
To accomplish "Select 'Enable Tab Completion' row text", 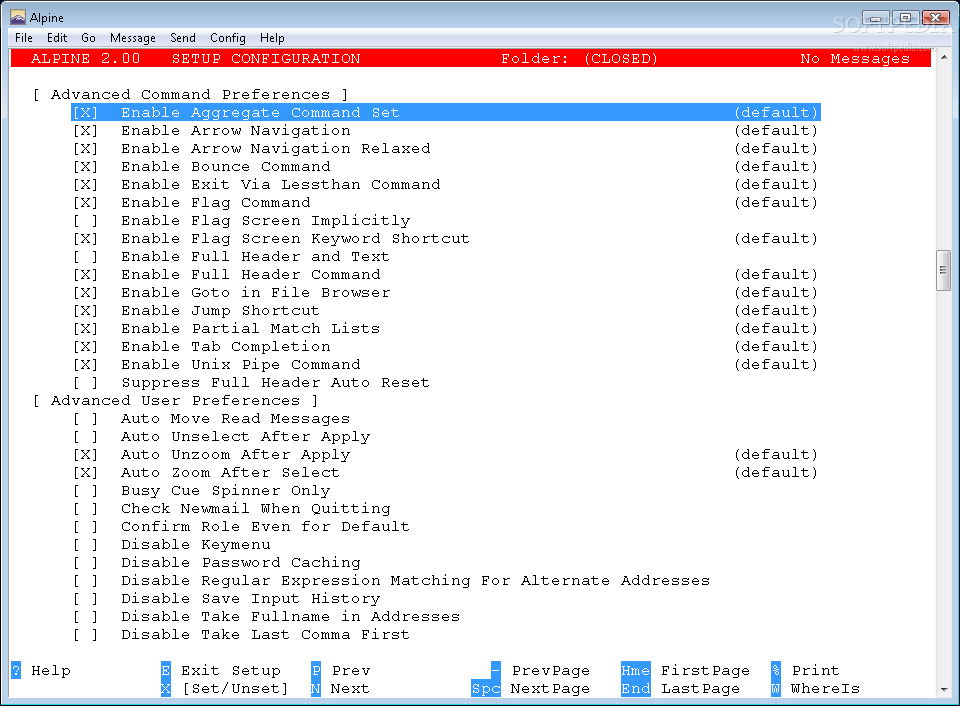I will [x=225, y=347].
